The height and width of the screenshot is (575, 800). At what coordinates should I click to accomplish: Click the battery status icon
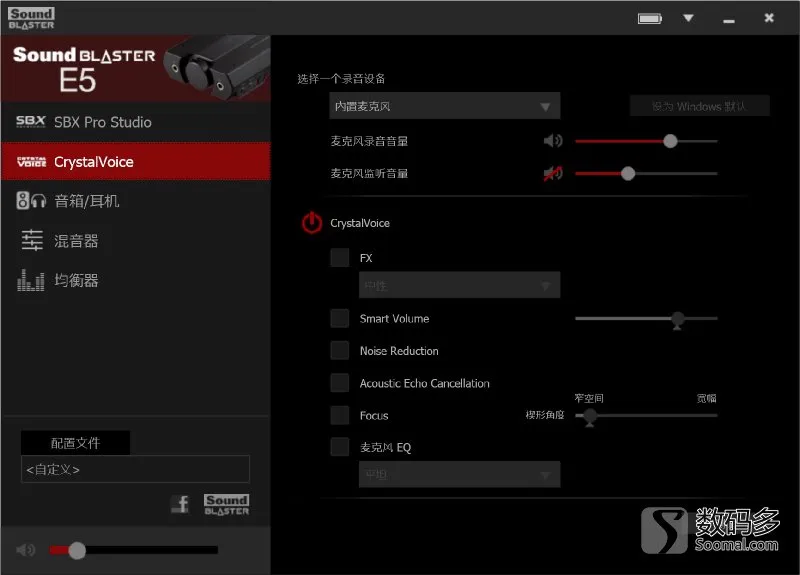(x=649, y=18)
